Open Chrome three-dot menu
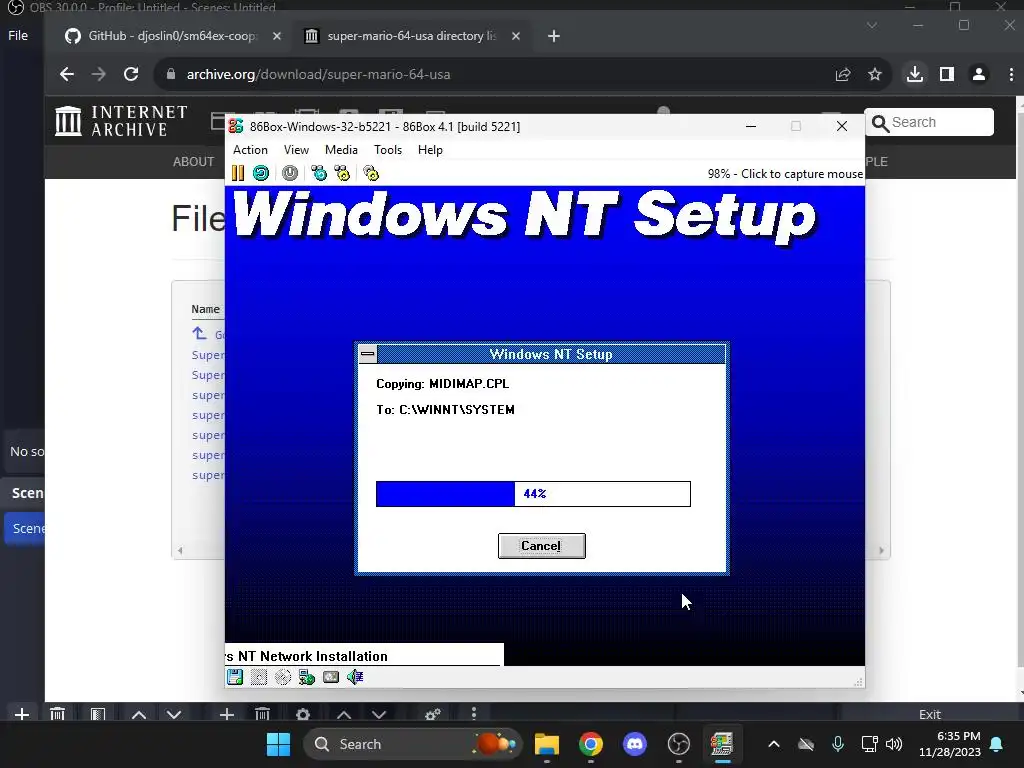Image resolution: width=1024 pixels, height=768 pixels. click(1011, 74)
